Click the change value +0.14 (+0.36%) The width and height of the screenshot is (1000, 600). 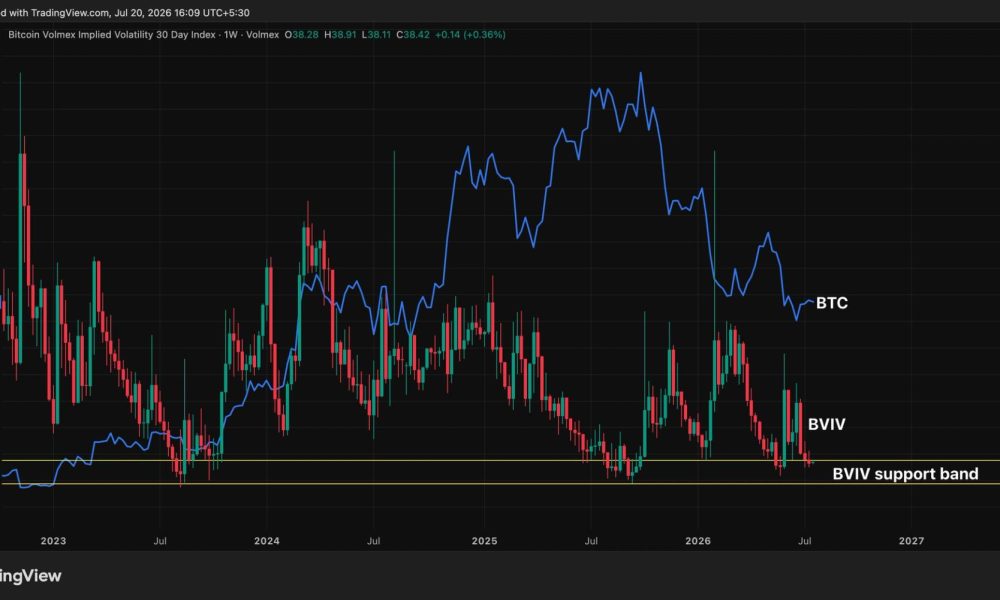point(470,34)
